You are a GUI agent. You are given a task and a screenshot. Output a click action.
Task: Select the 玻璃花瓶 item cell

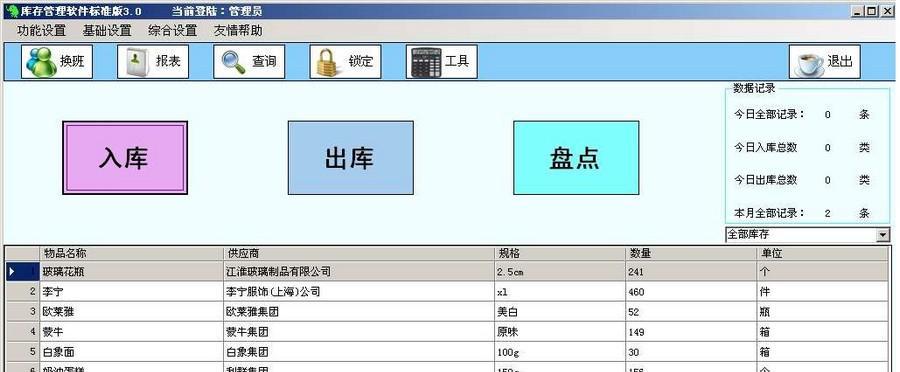coord(131,272)
